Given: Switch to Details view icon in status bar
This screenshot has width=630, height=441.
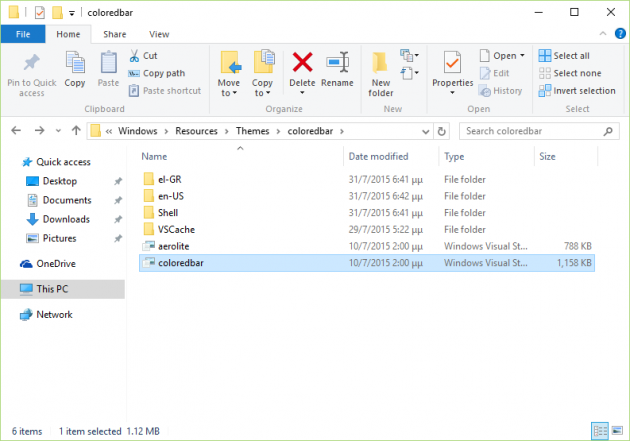Looking at the screenshot, I should 600,431.
